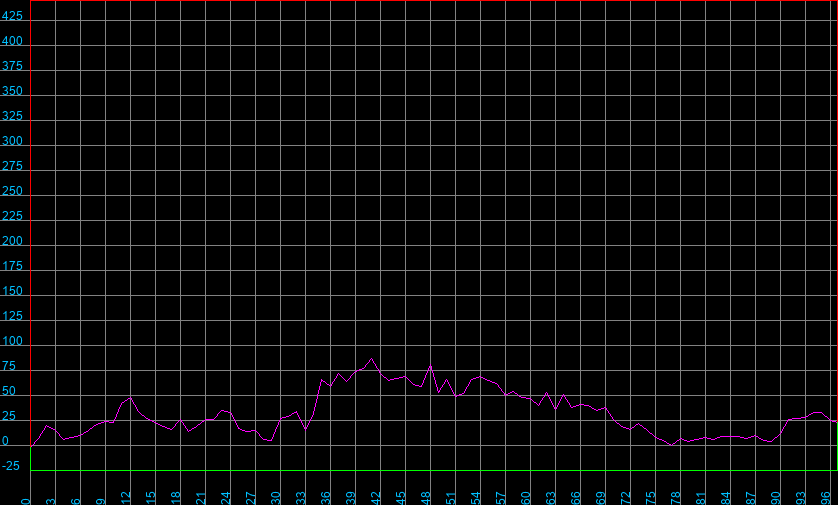Image resolution: width=838 pixels, height=505 pixels.
Task: Click the magenta spike at x-value 48
Action: pyautogui.click(x=430, y=366)
